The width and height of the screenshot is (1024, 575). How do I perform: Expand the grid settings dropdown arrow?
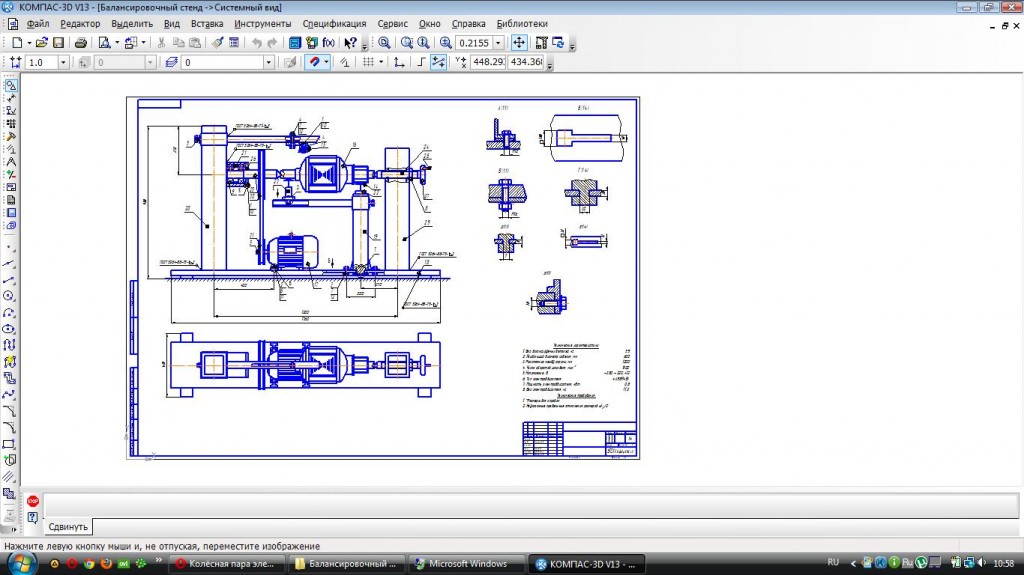click(x=381, y=62)
